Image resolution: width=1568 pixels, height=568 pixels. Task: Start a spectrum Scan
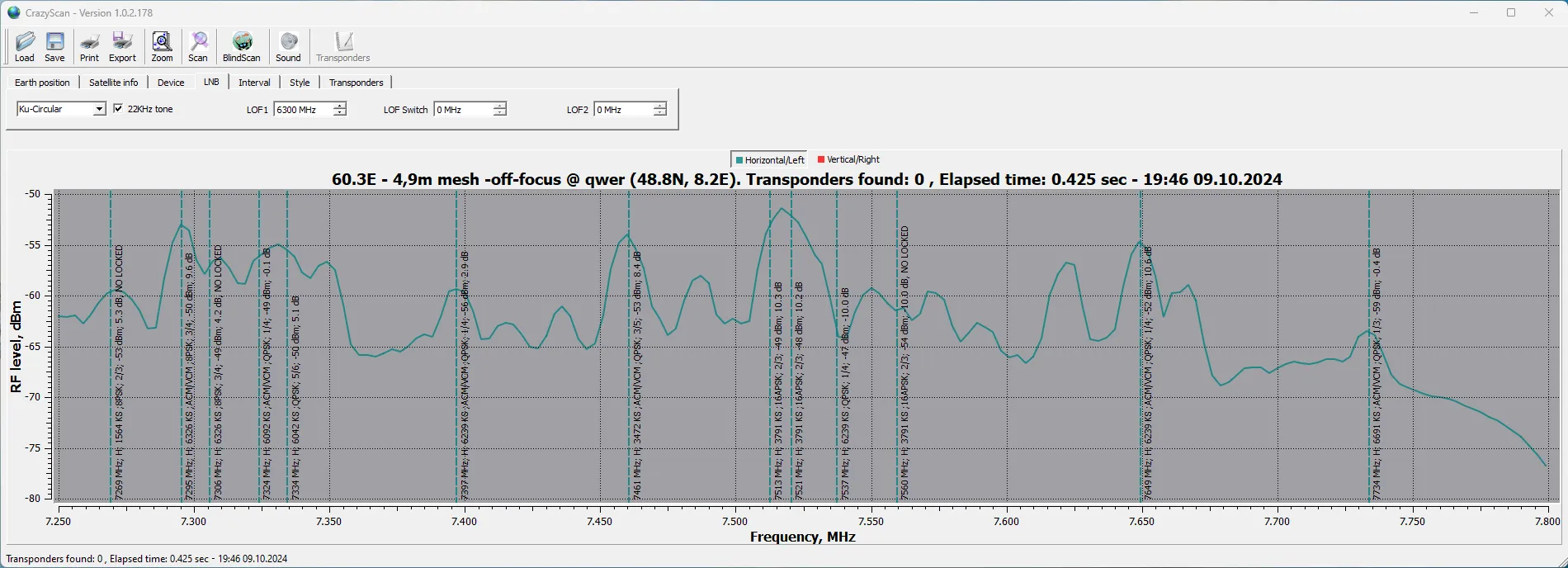(x=198, y=46)
